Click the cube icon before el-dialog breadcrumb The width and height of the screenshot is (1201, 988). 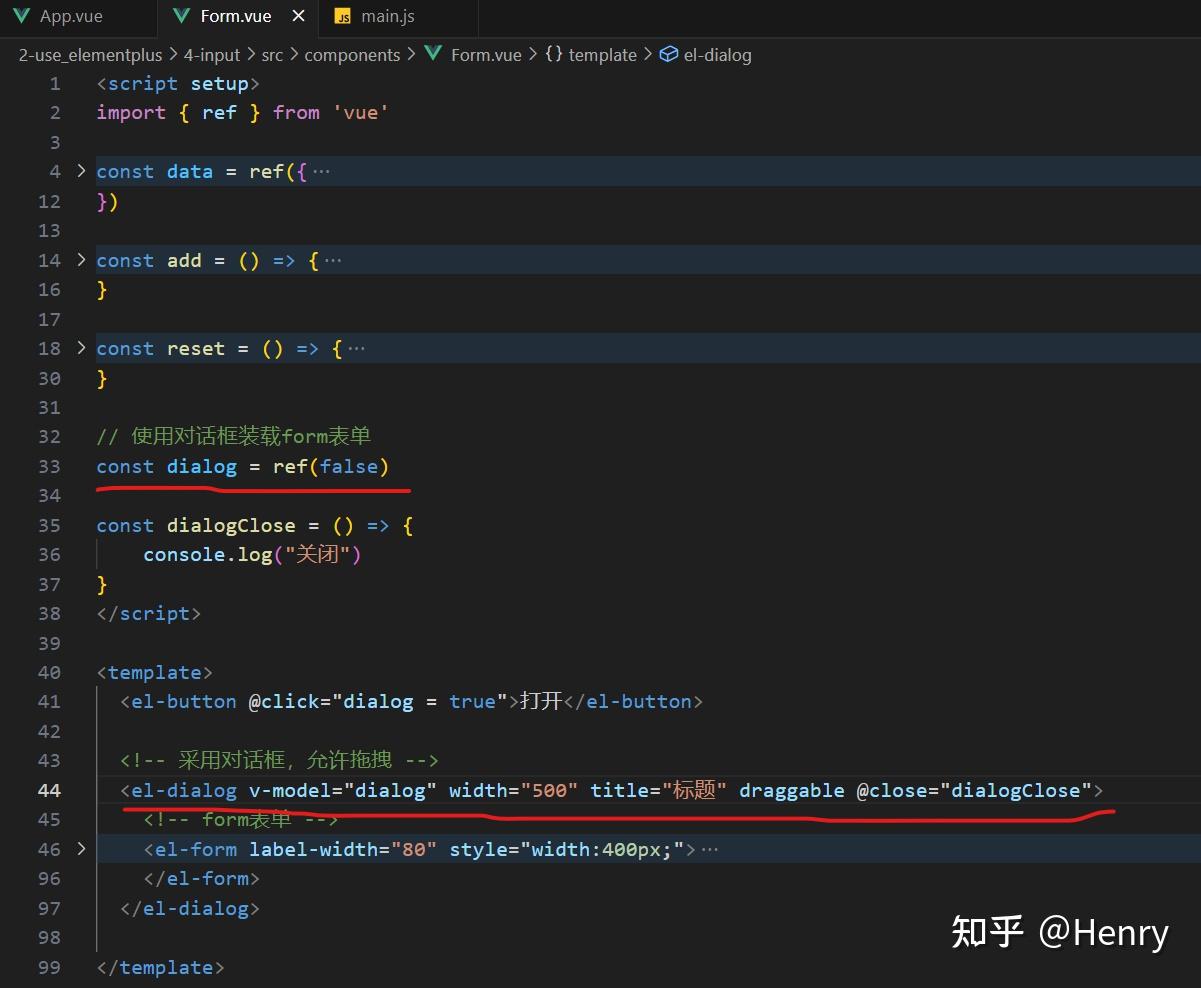click(668, 54)
